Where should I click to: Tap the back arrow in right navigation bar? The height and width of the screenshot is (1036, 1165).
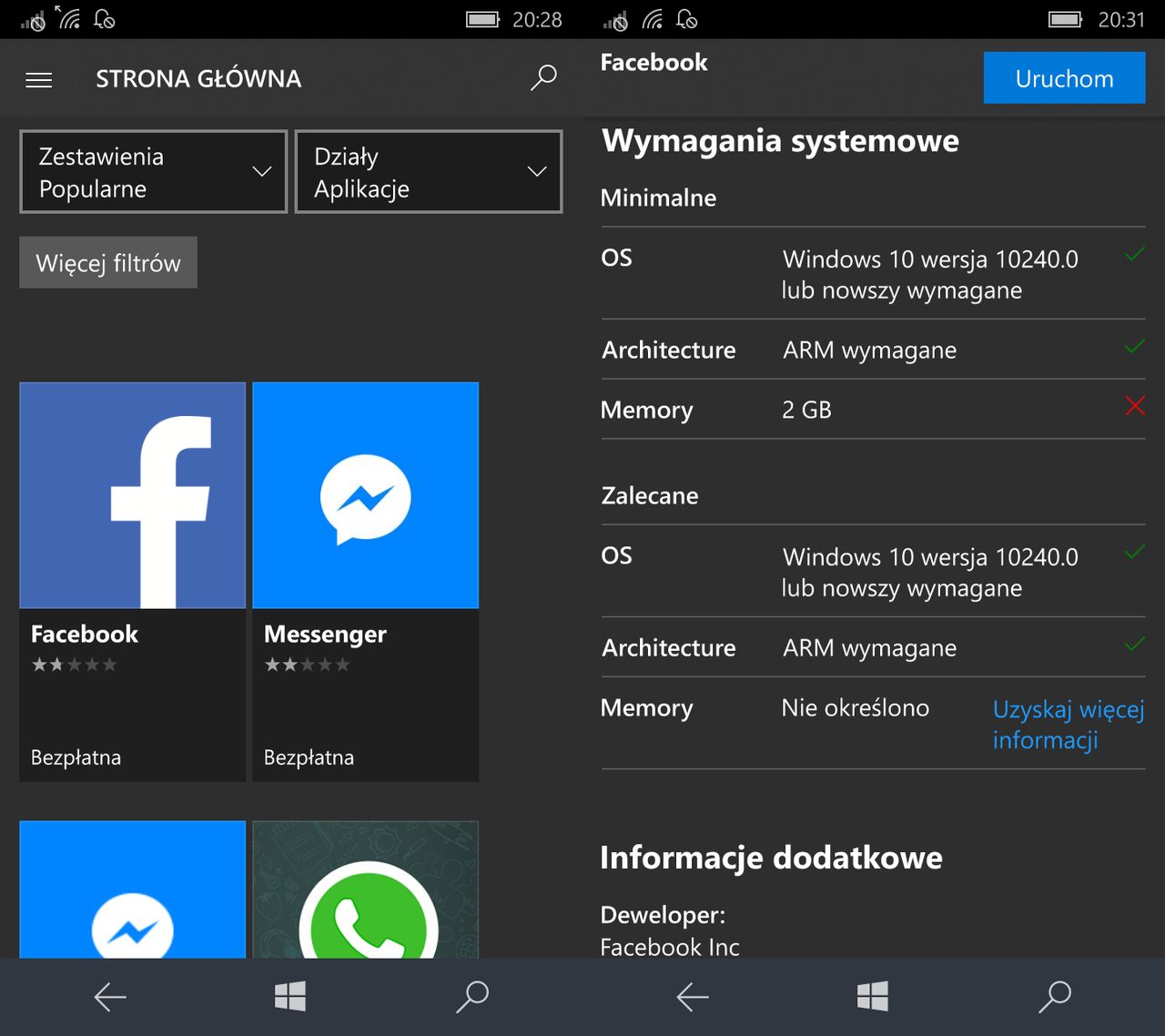(693, 997)
